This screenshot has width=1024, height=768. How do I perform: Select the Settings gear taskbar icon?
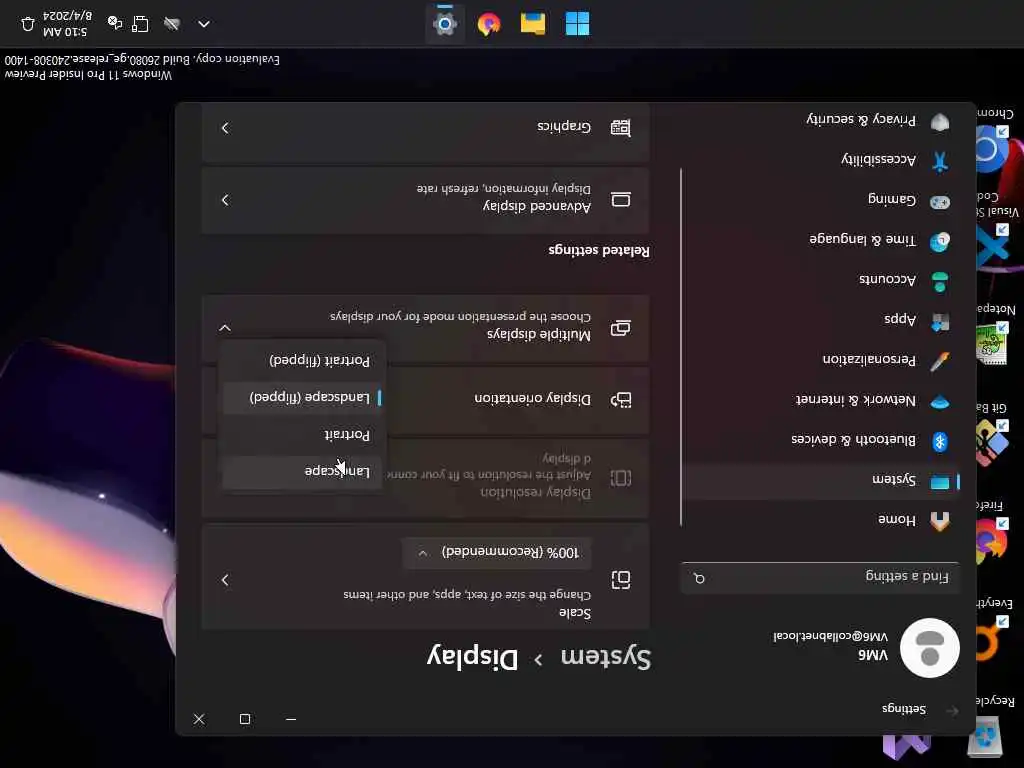click(445, 24)
